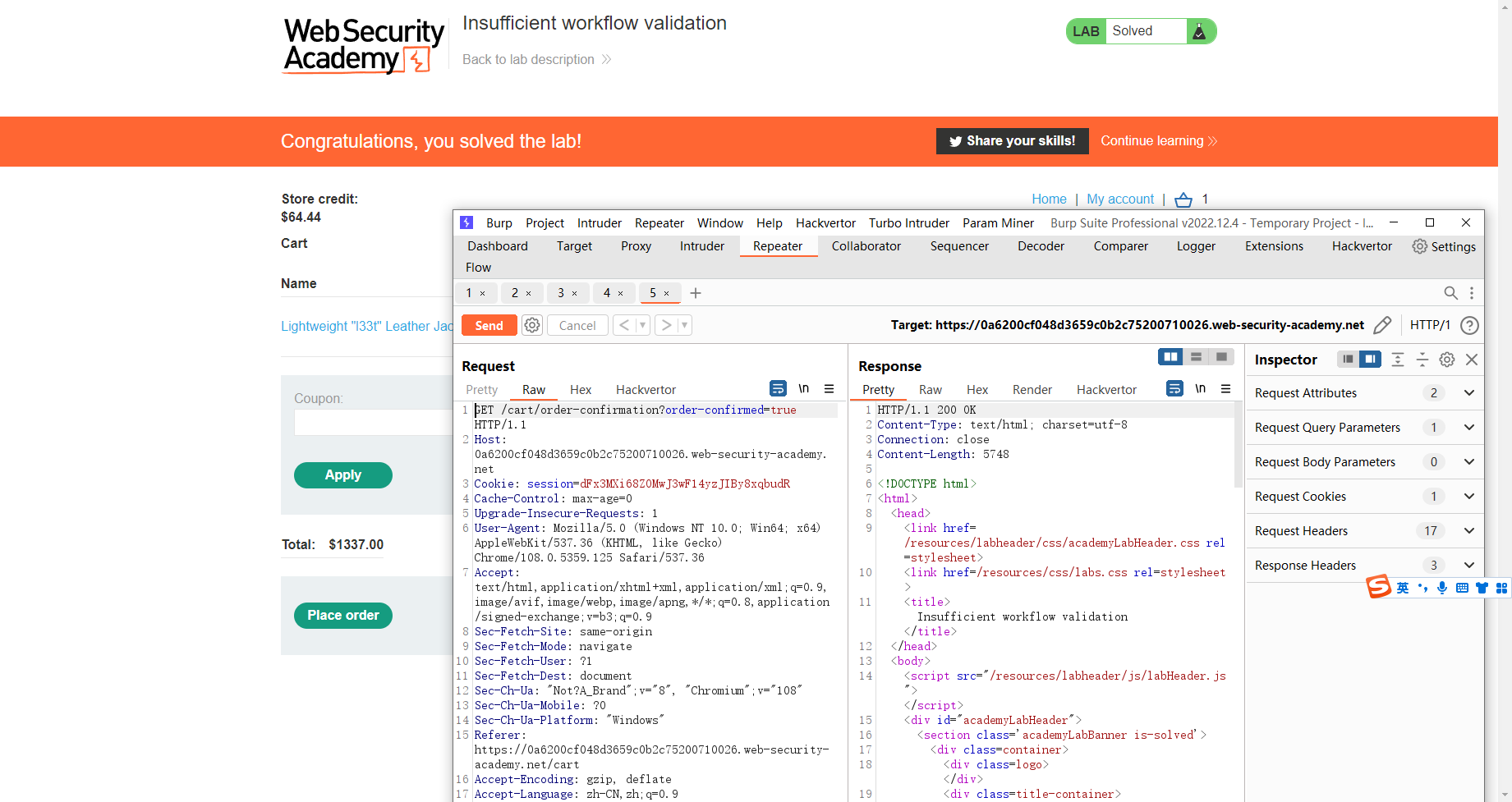
Task: Select tabbed single-panel layout
Action: [x=1221, y=356]
